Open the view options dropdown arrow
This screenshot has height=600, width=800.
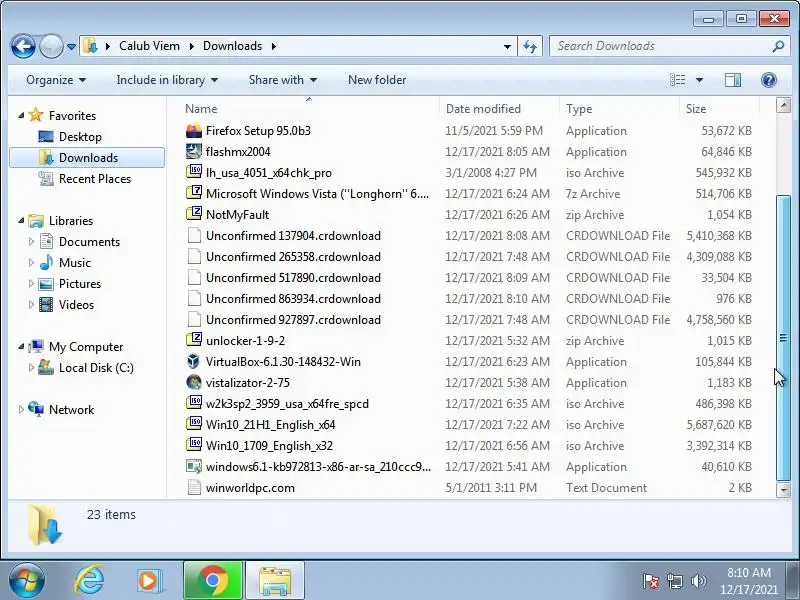click(x=699, y=80)
